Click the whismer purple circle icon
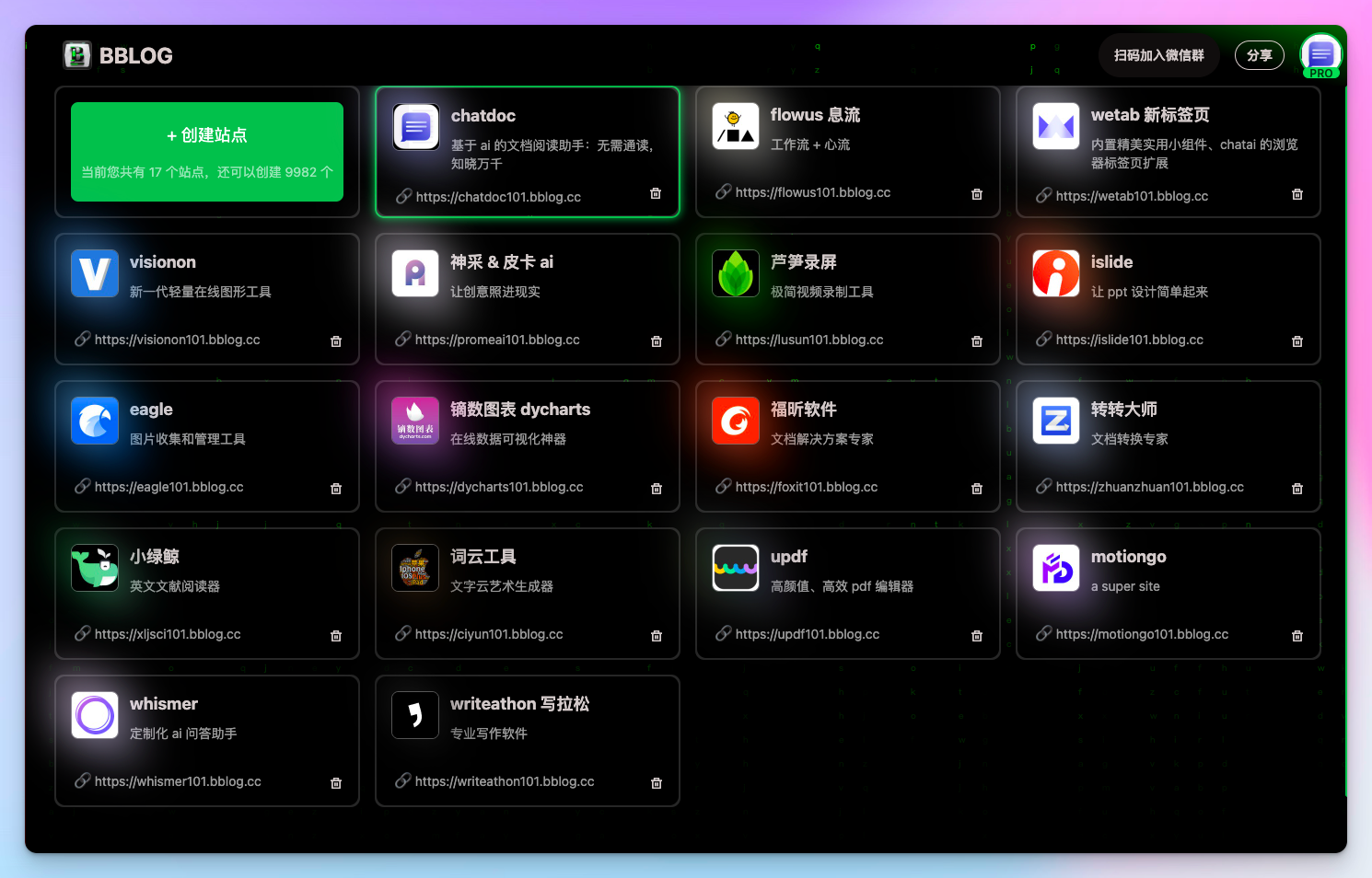This screenshot has width=1372, height=878. (95, 715)
